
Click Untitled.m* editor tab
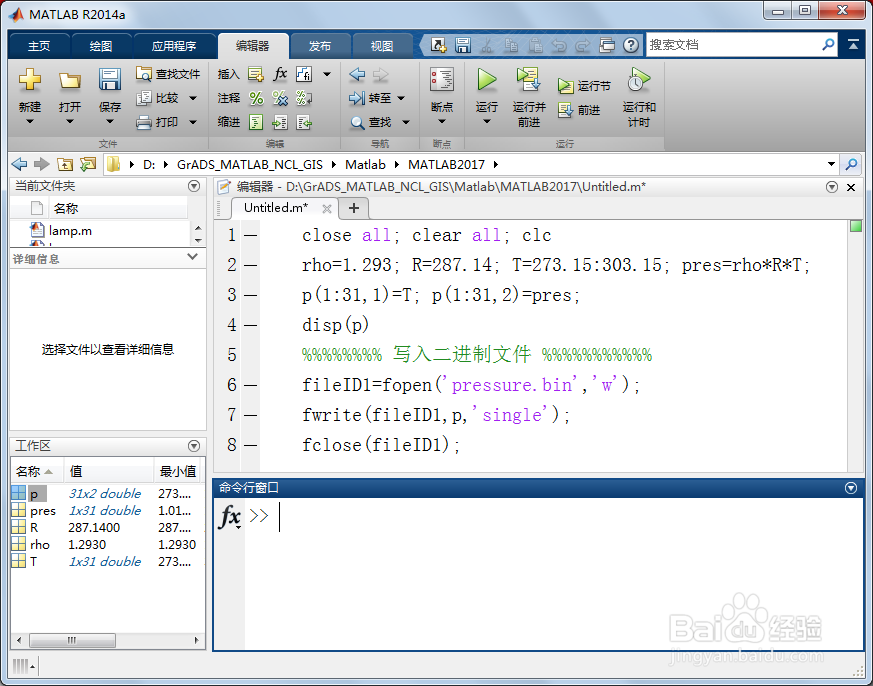pyautogui.click(x=276, y=208)
